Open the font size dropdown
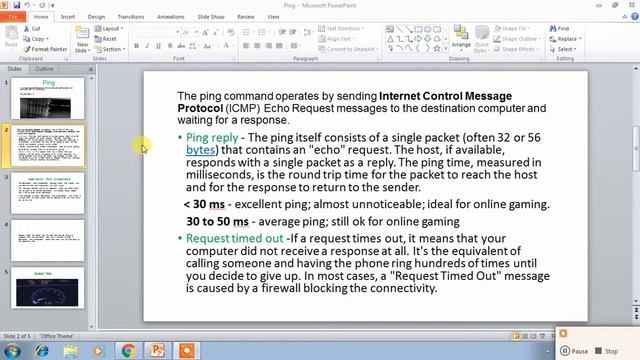 click(x=197, y=32)
